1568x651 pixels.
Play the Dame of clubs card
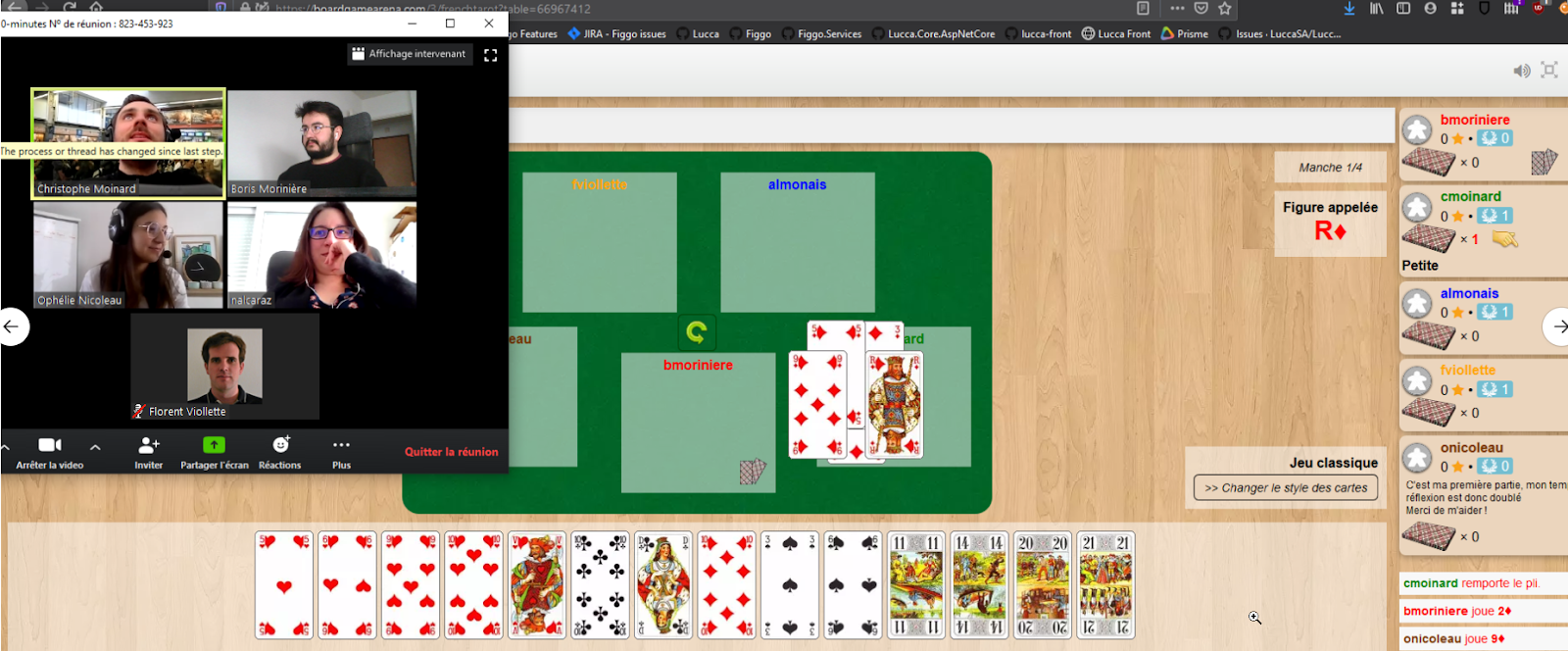point(663,585)
